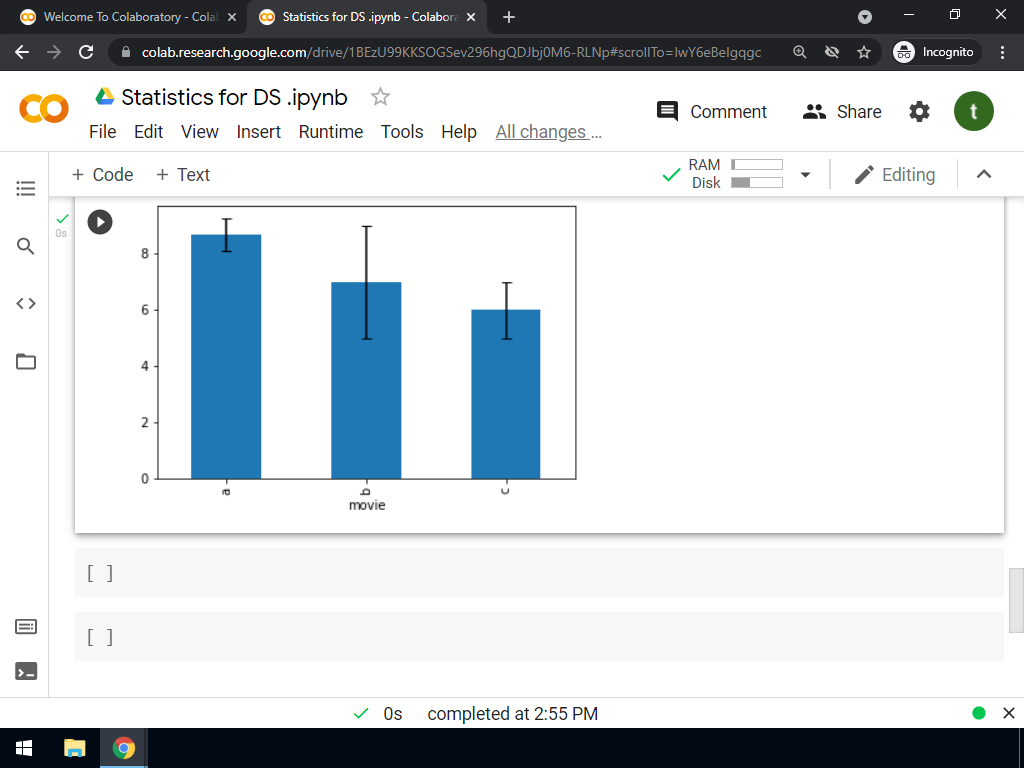Image resolution: width=1024 pixels, height=768 pixels.
Task: Click the notebook vertical scrollbar
Action: 1016,600
